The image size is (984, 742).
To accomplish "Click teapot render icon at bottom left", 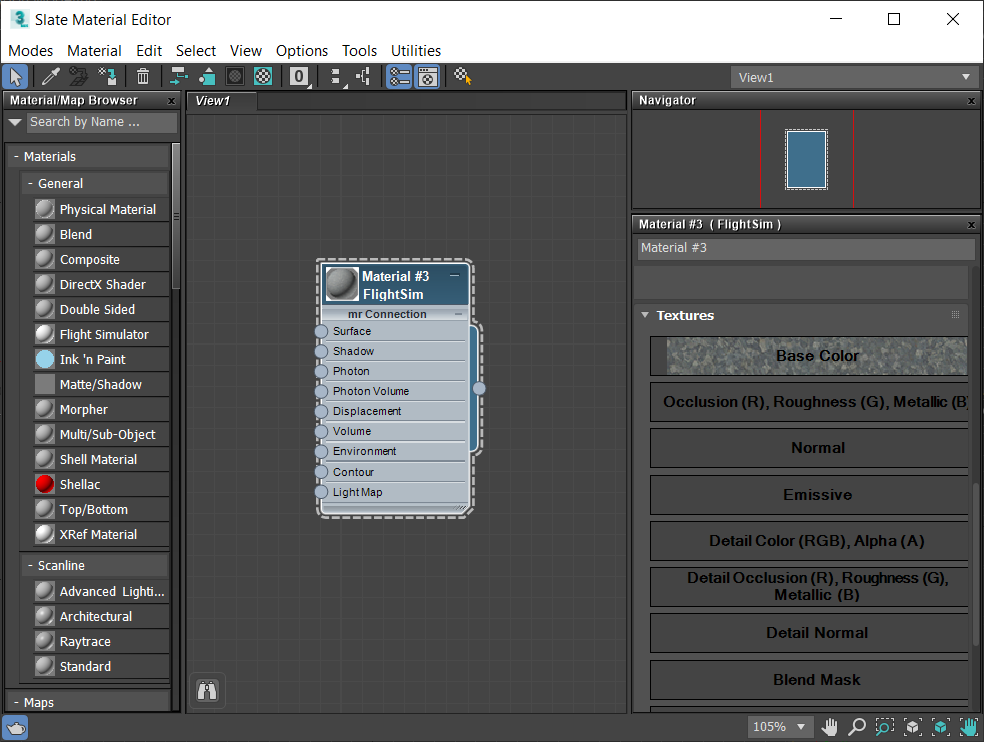I will pos(16,728).
